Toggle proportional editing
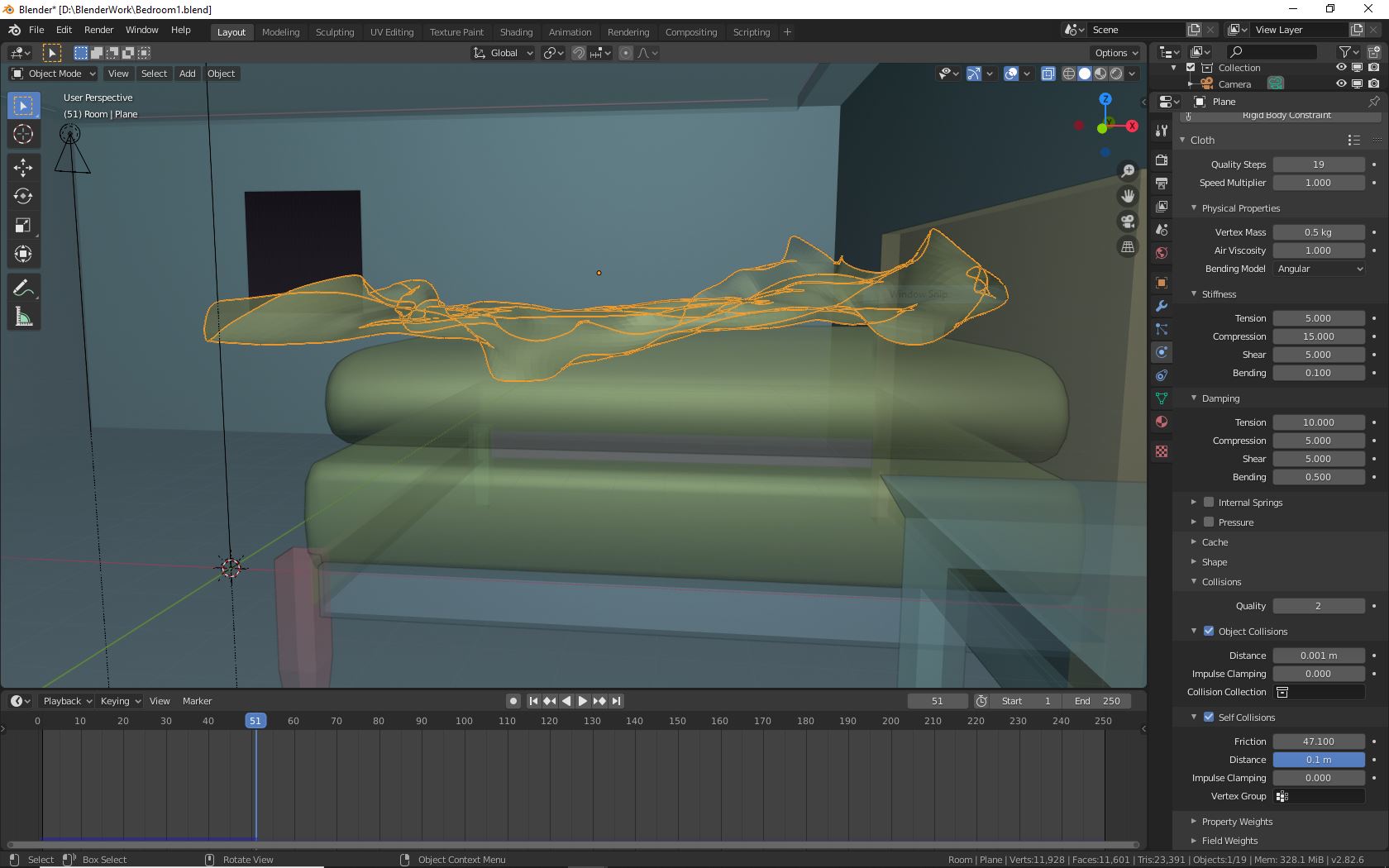Viewport: 1389px width, 868px height. [x=626, y=53]
